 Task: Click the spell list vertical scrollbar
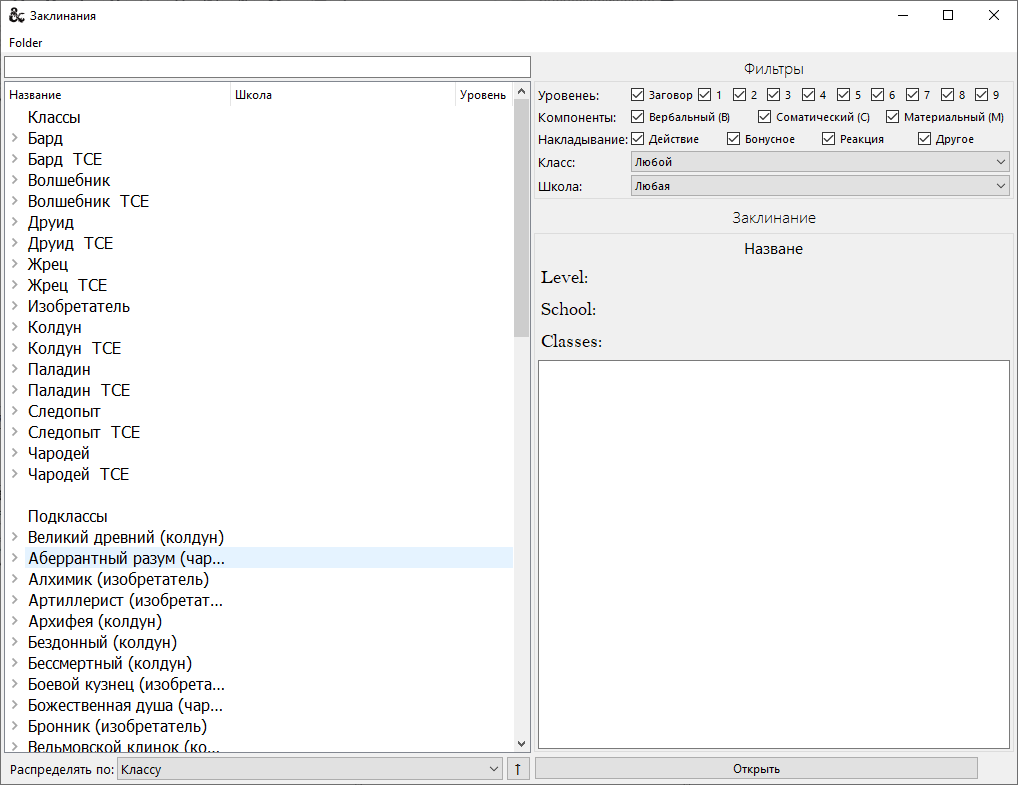(521, 400)
